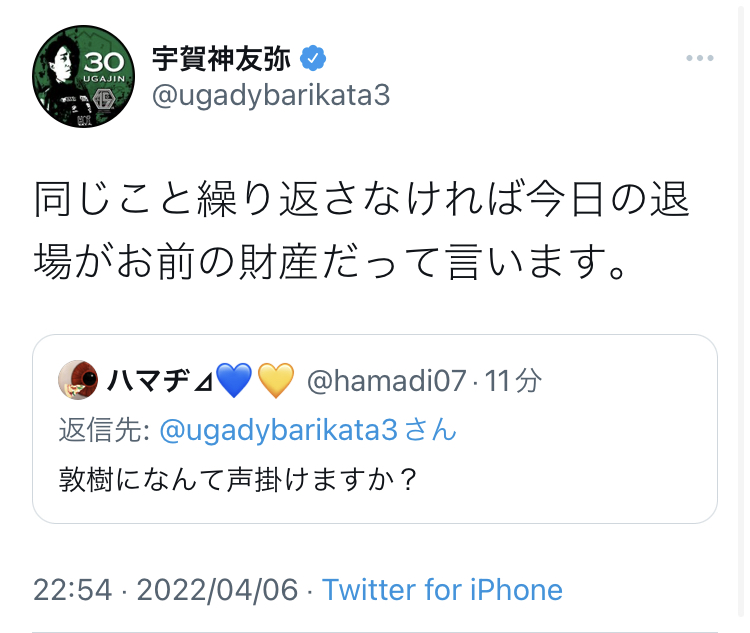Click the 22:54 tweet time

pos(72,589)
